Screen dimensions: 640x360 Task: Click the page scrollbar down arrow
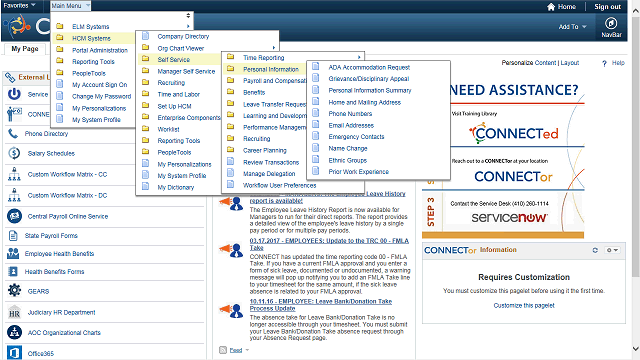click(636, 349)
